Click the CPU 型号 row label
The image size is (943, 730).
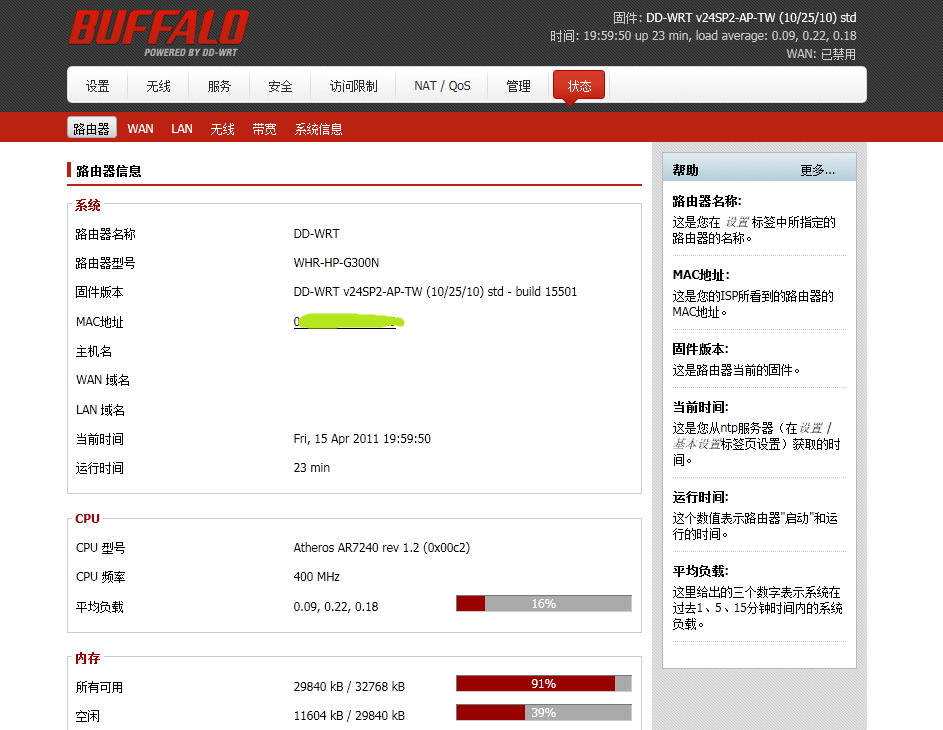pyautogui.click(x=100, y=548)
